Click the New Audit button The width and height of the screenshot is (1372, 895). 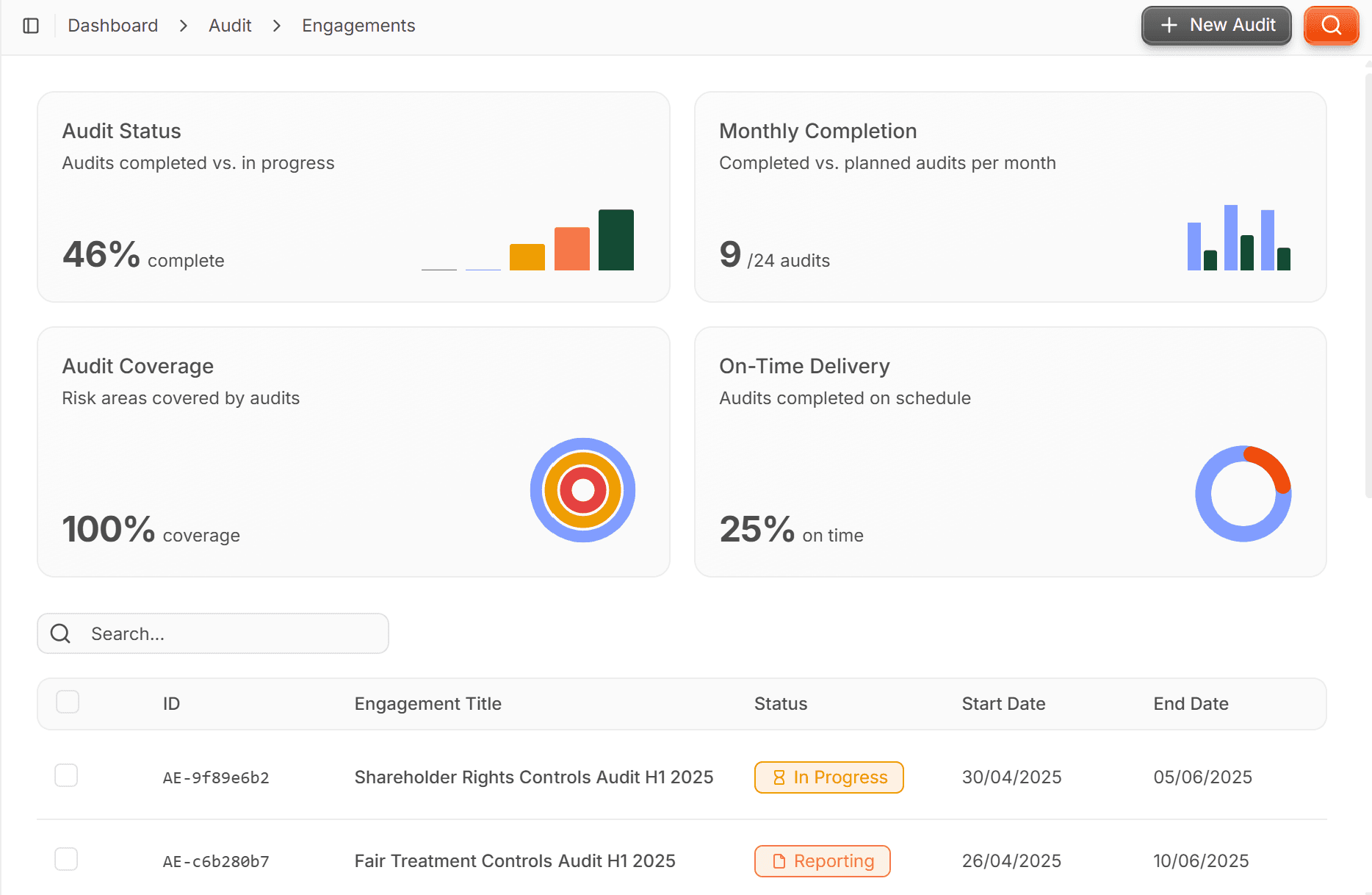(1216, 25)
